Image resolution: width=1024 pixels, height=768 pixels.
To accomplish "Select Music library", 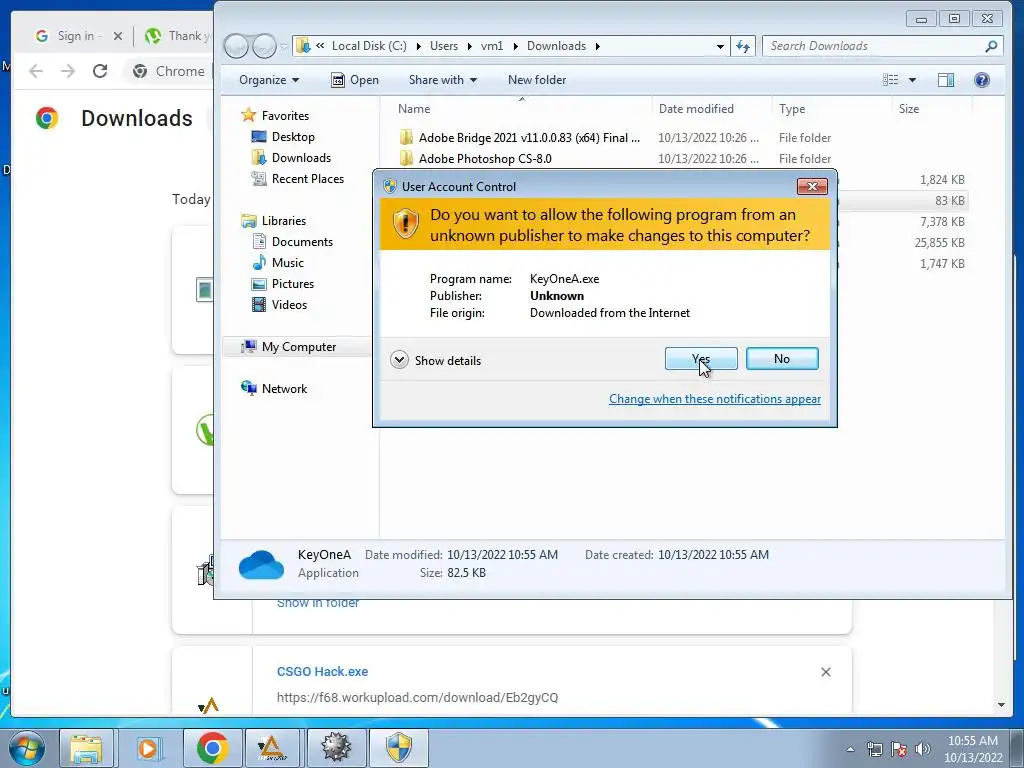I will pos(287,263).
